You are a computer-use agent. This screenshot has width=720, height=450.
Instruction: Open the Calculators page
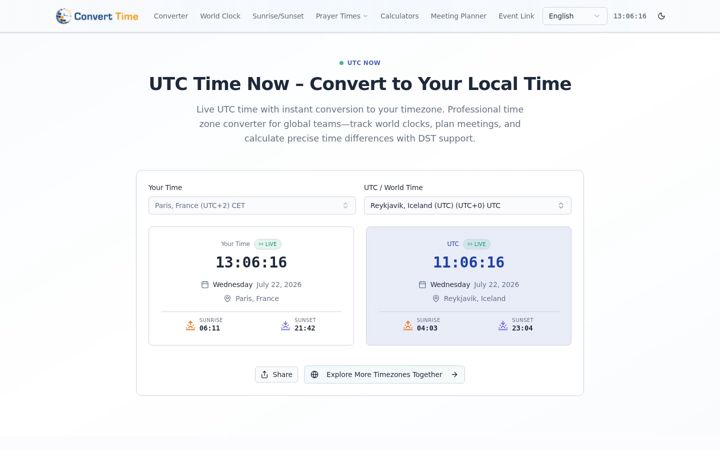[x=399, y=16]
